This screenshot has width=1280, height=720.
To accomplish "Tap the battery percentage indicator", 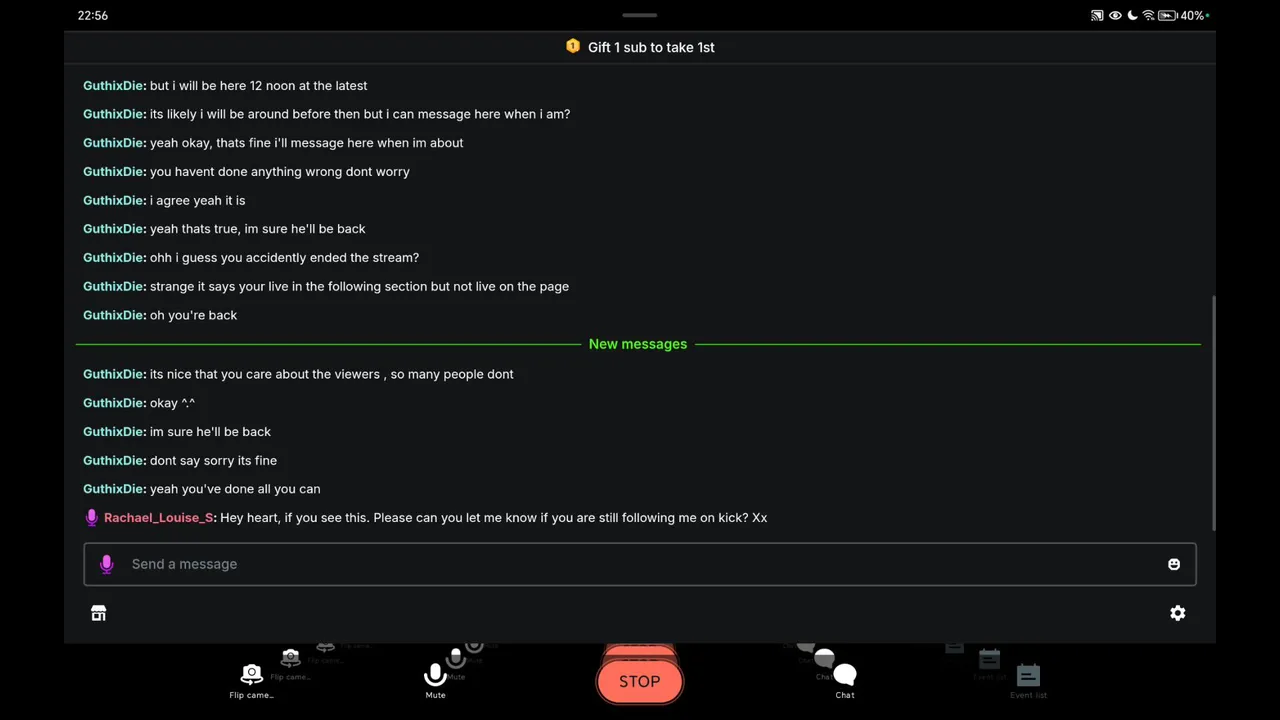I will (x=1194, y=15).
